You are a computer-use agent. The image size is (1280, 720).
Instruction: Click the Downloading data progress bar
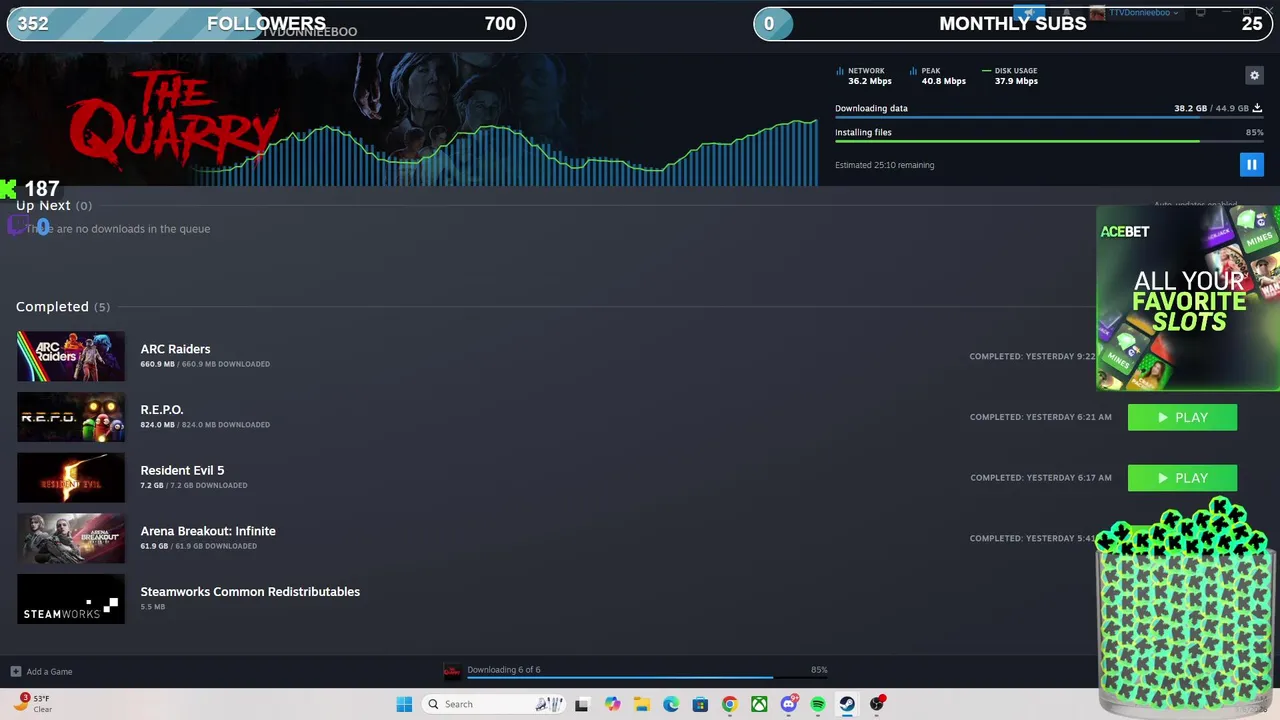1049,118
